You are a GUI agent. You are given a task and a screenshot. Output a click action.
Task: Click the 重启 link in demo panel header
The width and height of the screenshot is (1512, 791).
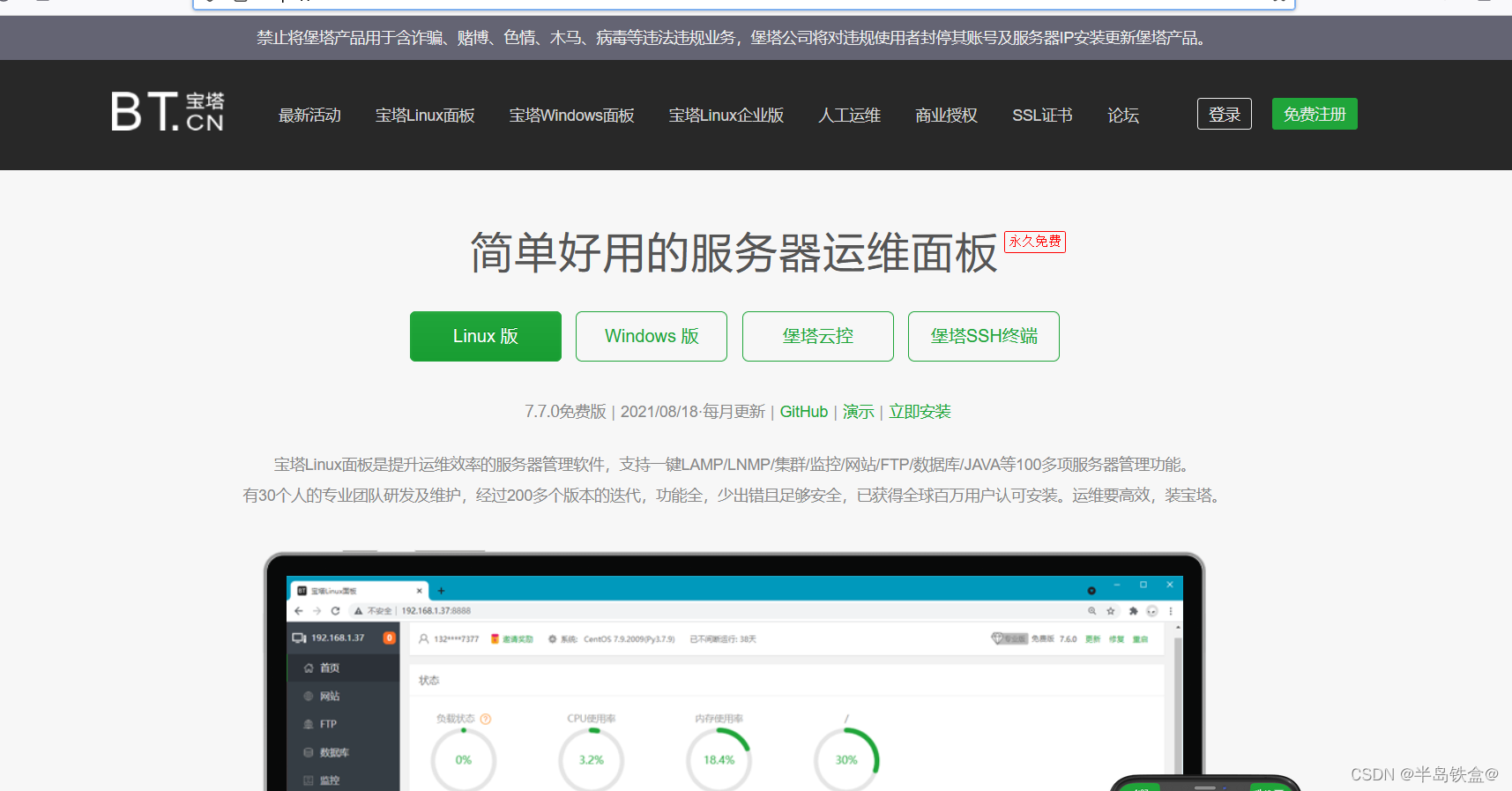tap(1140, 639)
